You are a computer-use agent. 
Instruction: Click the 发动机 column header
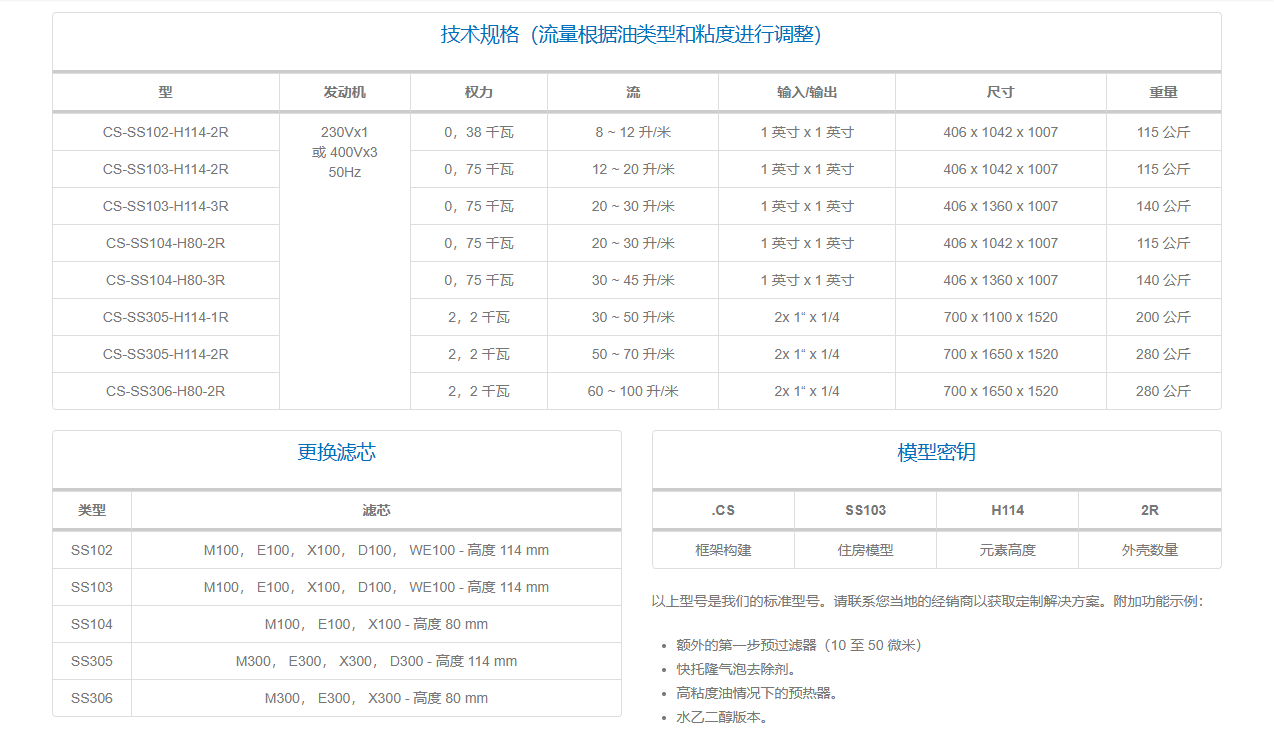click(x=344, y=92)
